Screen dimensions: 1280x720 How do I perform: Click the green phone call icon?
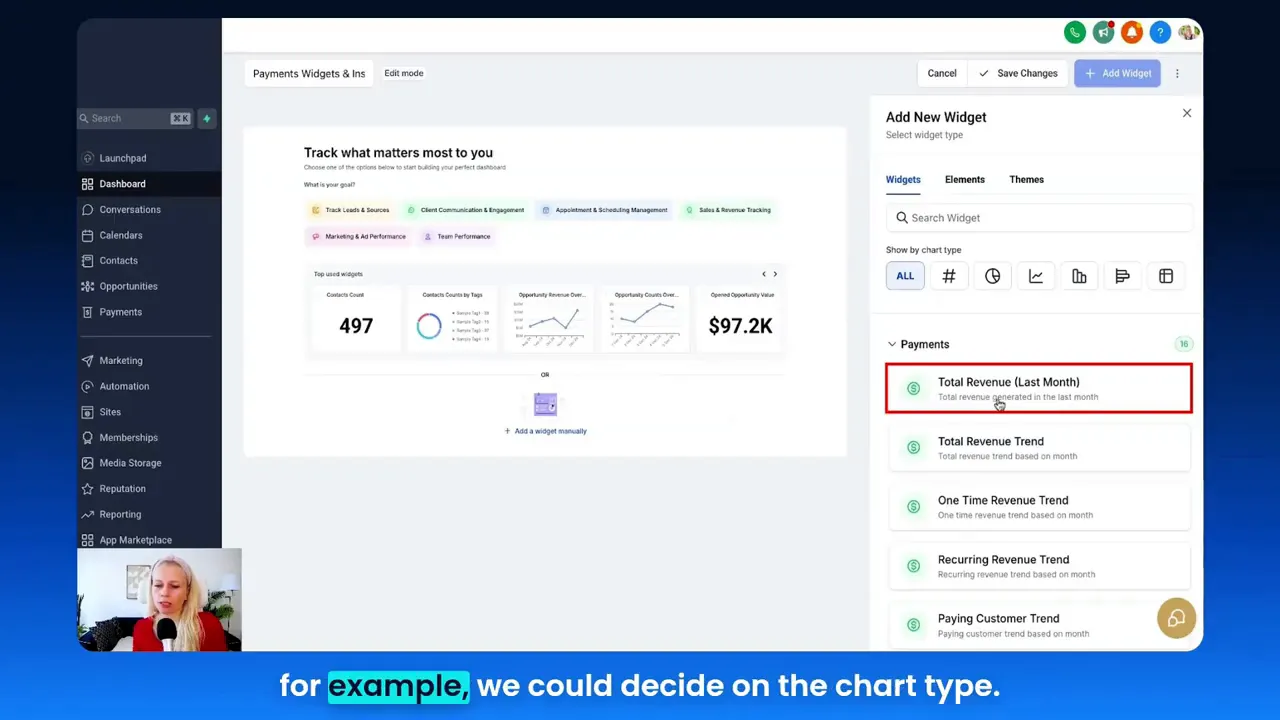click(1075, 33)
